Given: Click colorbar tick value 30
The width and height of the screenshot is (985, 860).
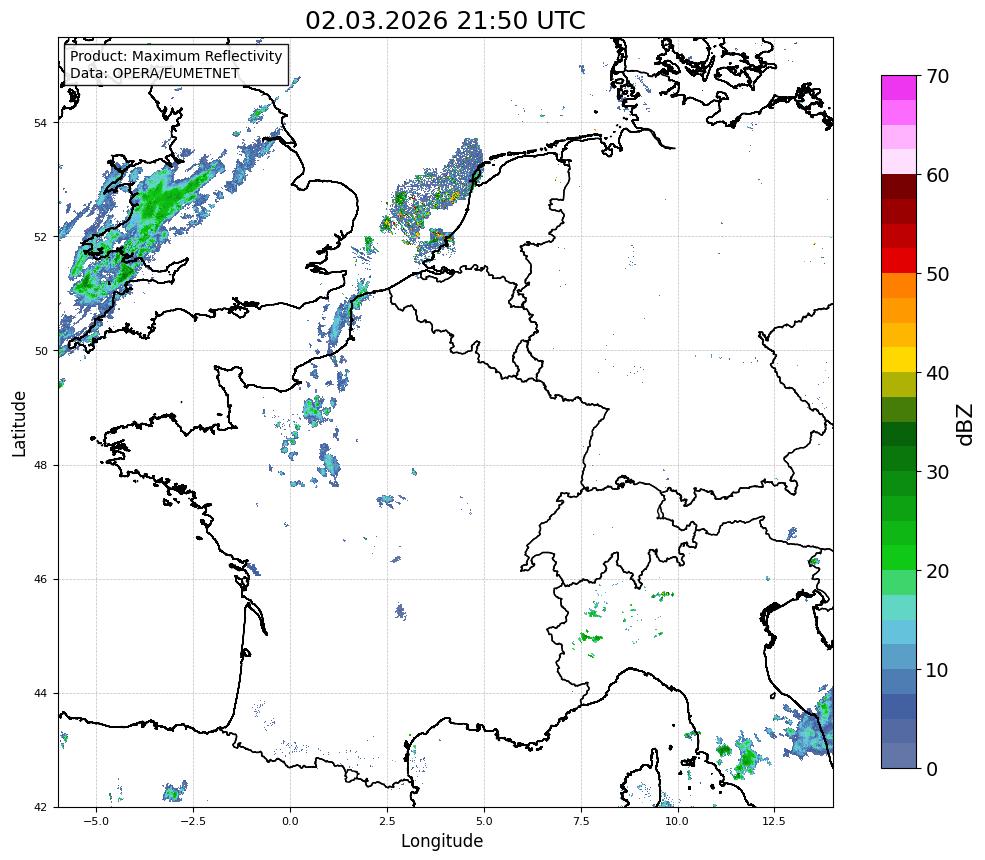Looking at the screenshot, I should pyautogui.click(x=937, y=472).
